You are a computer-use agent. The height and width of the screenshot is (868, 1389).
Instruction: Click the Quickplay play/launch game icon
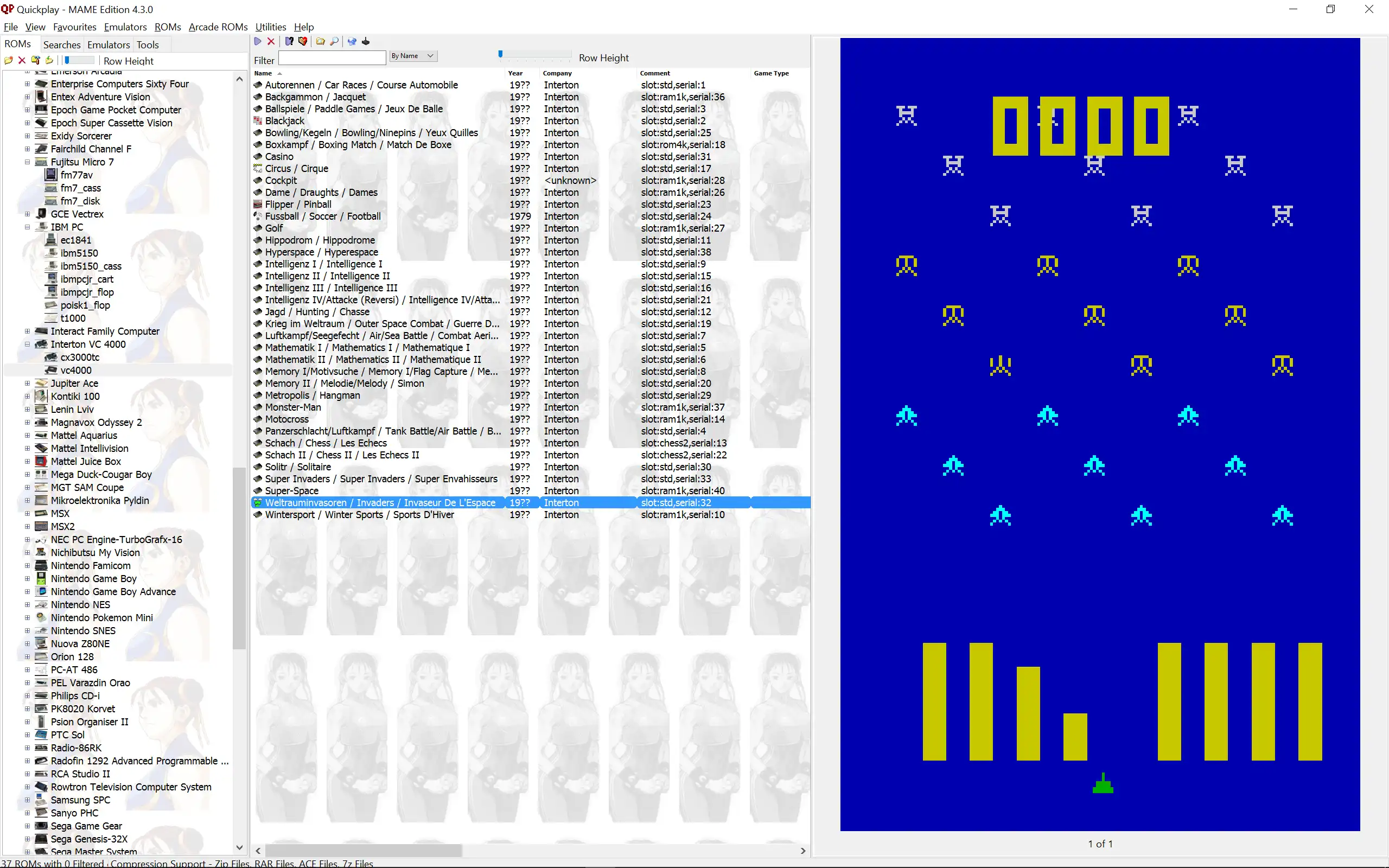[258, 41]
